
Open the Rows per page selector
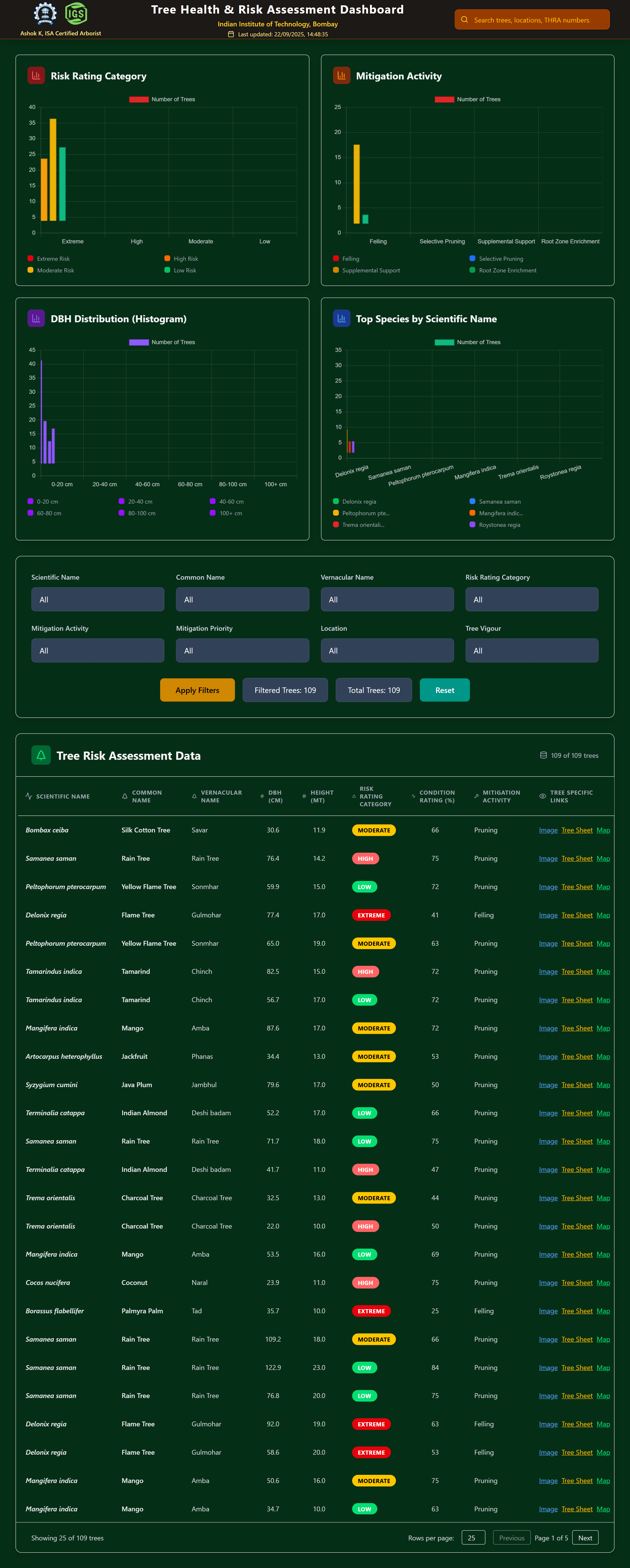click(473, 1537)
